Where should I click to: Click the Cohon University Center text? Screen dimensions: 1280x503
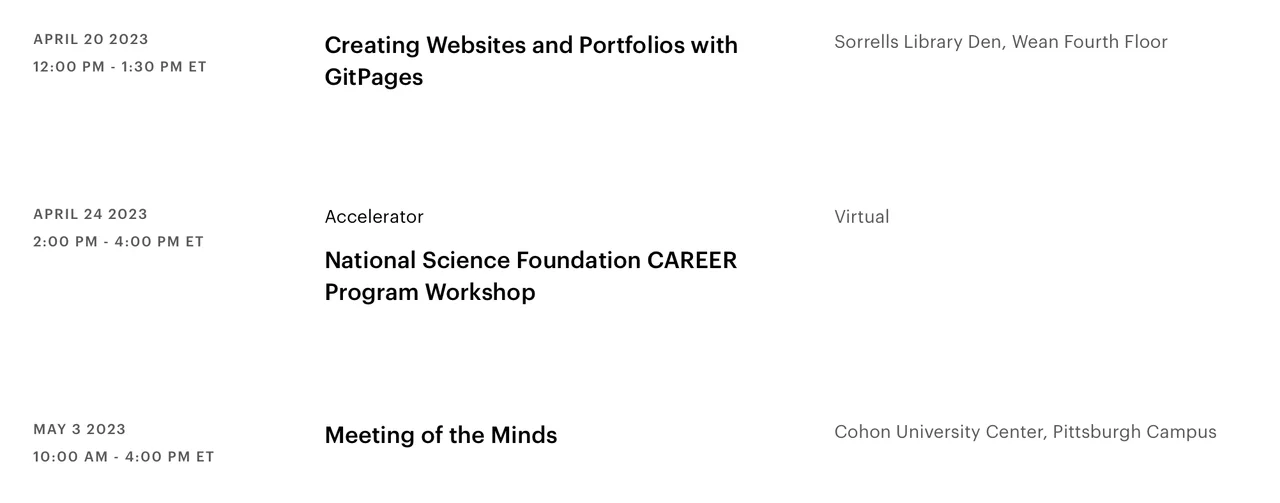(x=939, y=432)
